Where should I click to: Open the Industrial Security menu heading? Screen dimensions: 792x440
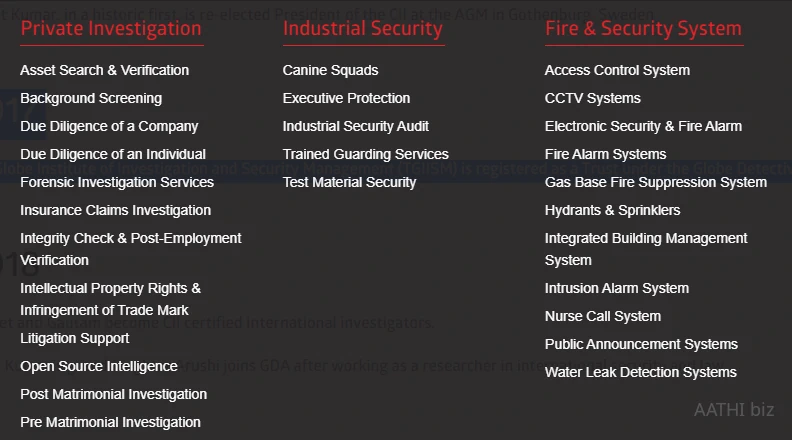tap(362, 28)
